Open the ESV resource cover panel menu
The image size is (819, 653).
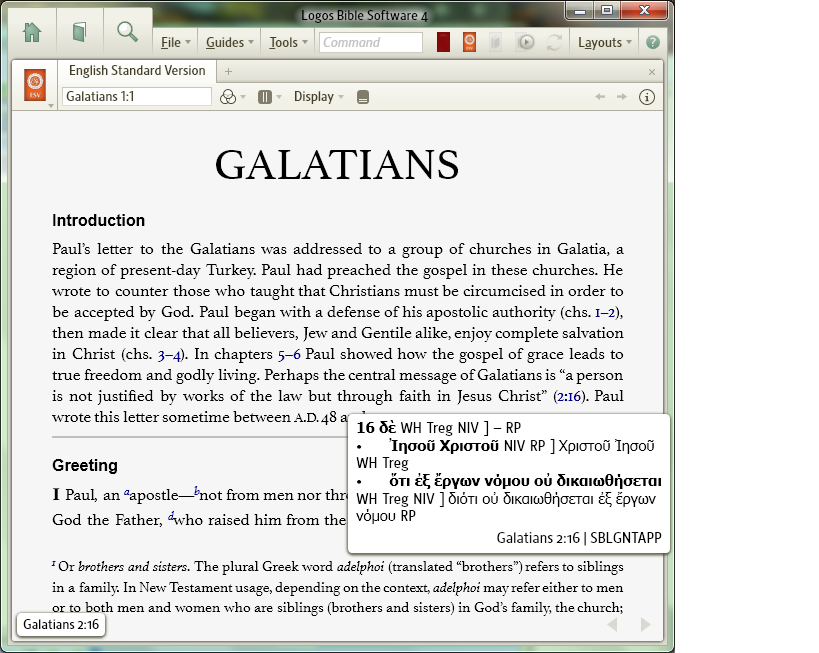click(x=36, y=85)
